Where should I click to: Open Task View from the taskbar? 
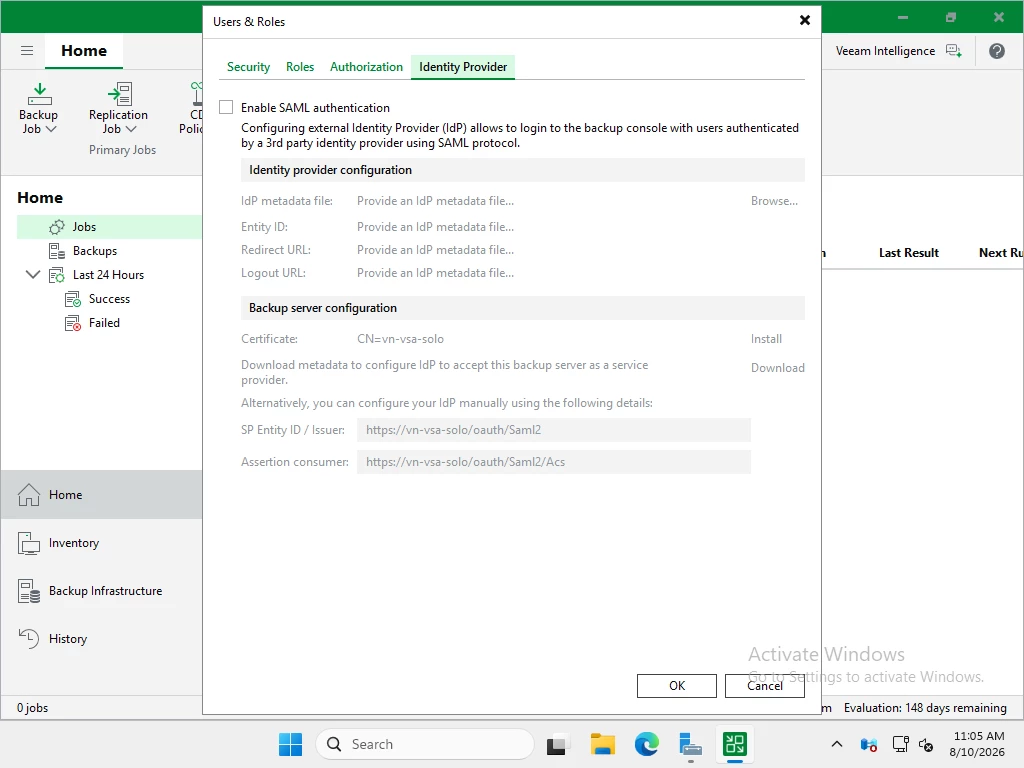click(x=556, y=744)
